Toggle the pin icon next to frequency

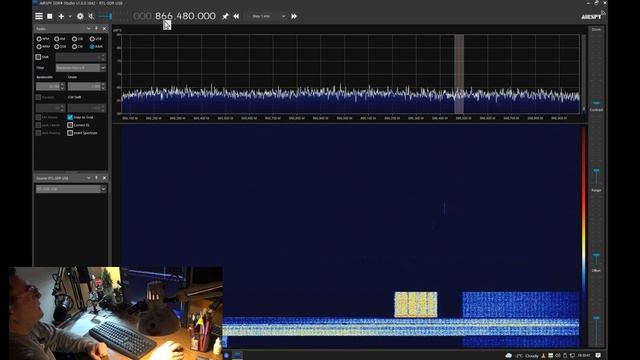tap(225, 16)
